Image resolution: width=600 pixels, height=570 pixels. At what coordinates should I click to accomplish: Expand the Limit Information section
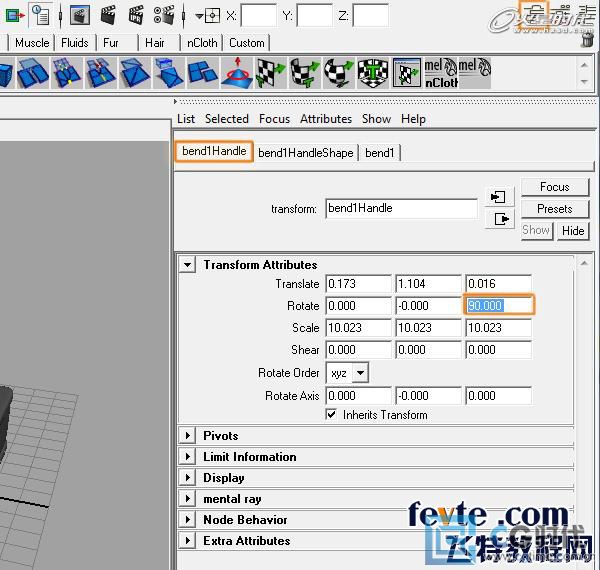pyautogui.click(x=188, y=456)
